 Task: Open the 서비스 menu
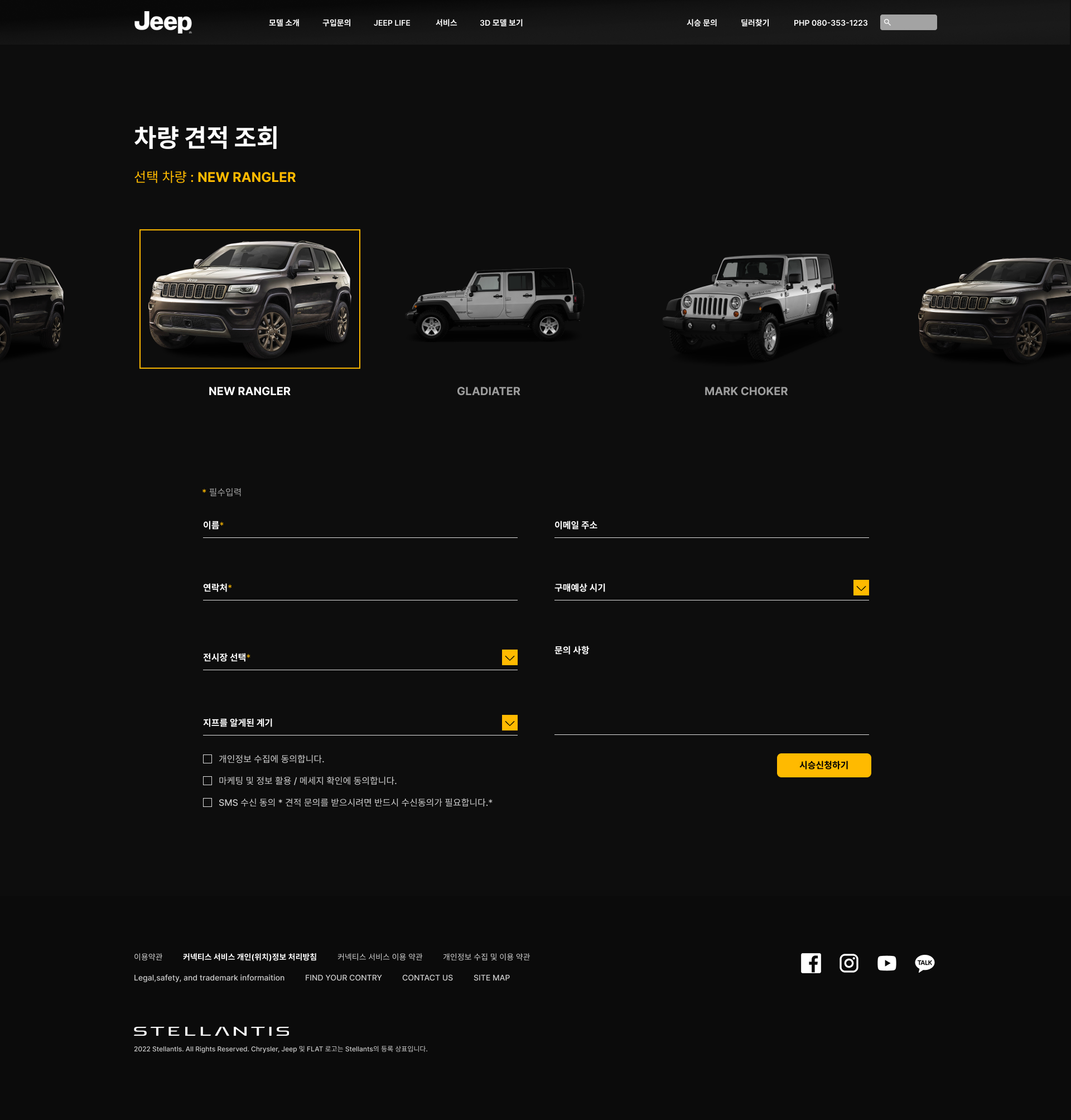point(446,23)
